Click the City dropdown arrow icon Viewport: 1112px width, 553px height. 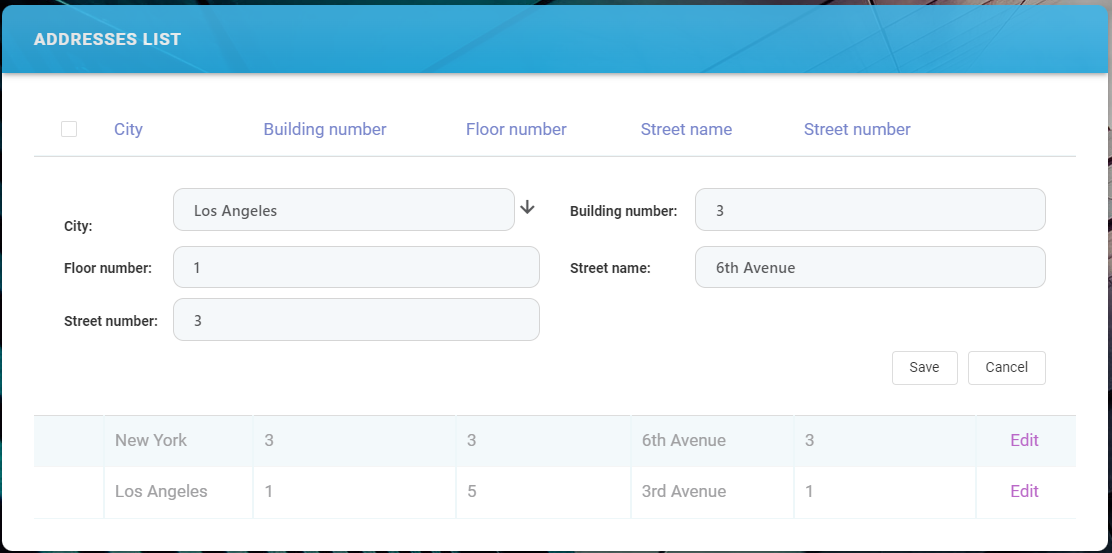click(x=528, y=208)
